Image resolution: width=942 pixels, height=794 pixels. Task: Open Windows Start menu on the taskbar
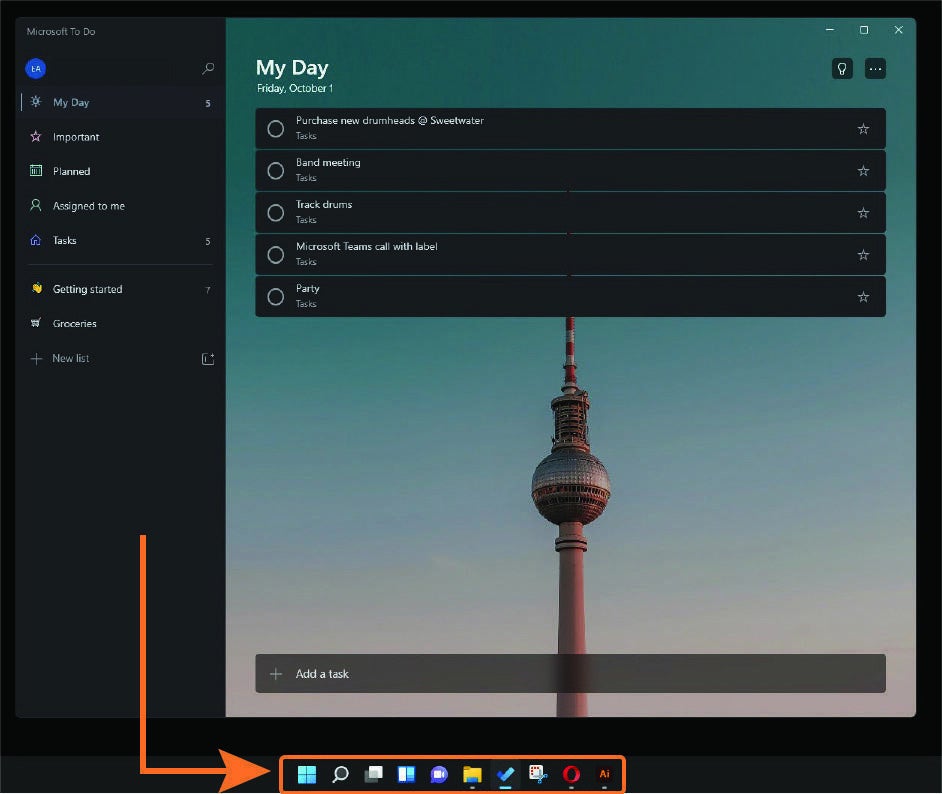pyautogui.click(x=307, y=774)
